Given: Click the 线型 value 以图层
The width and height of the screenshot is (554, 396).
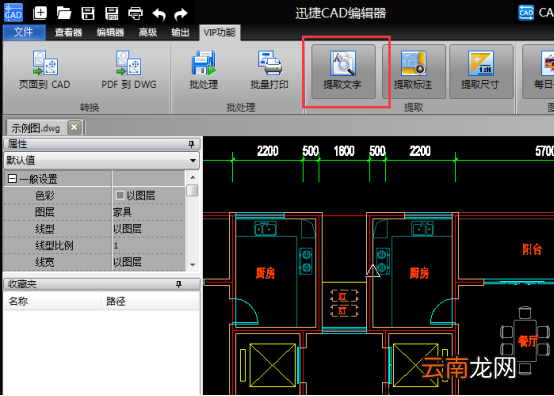Looking at the screenshot, I should tap(127, 229).
